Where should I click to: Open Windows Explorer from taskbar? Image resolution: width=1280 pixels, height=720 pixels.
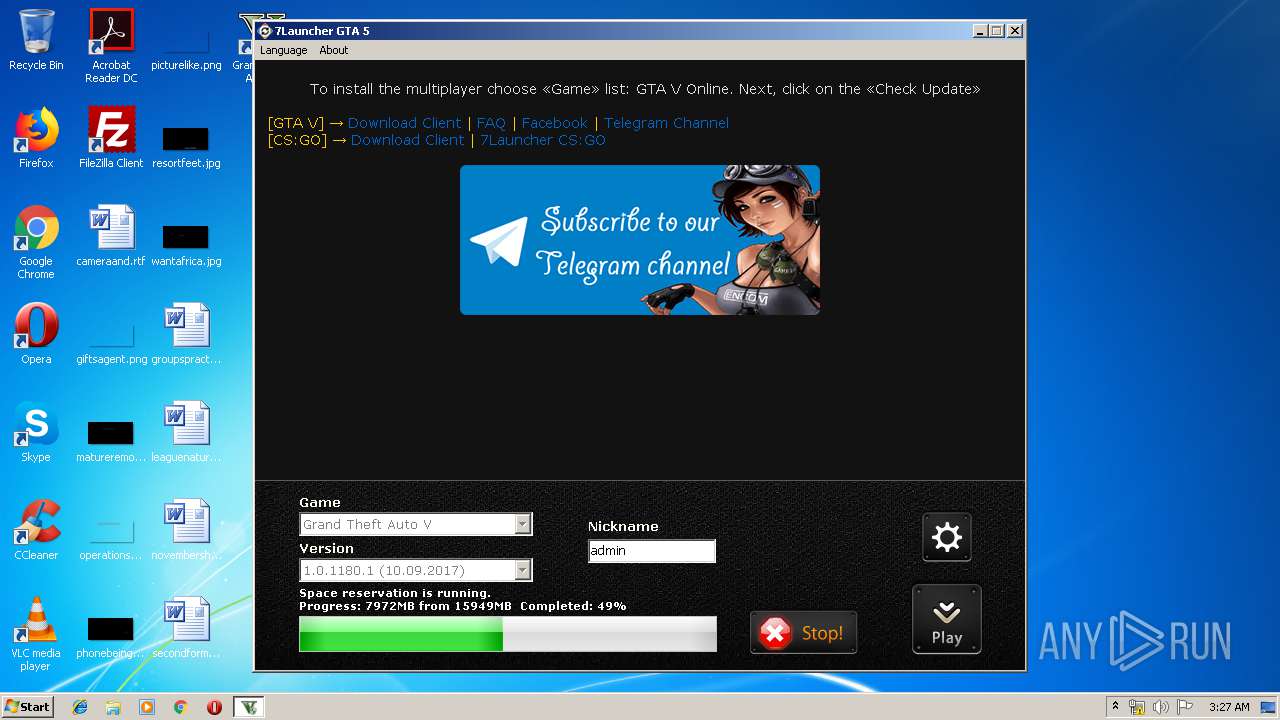tap(113, 706)
